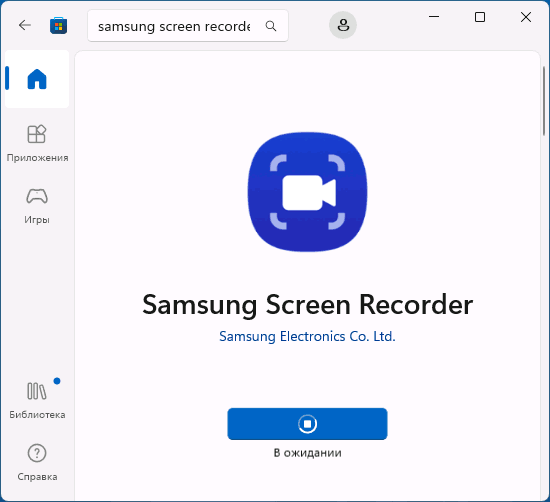
Task: Open Справка help in sidebar
Action: tap(37, 462)
